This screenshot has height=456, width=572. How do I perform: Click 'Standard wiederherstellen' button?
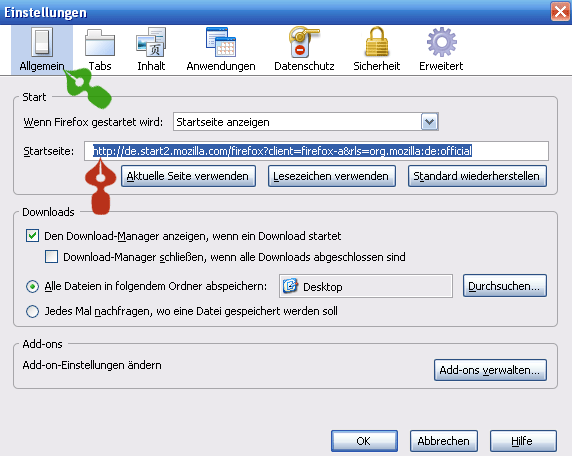tap(477, 176)
